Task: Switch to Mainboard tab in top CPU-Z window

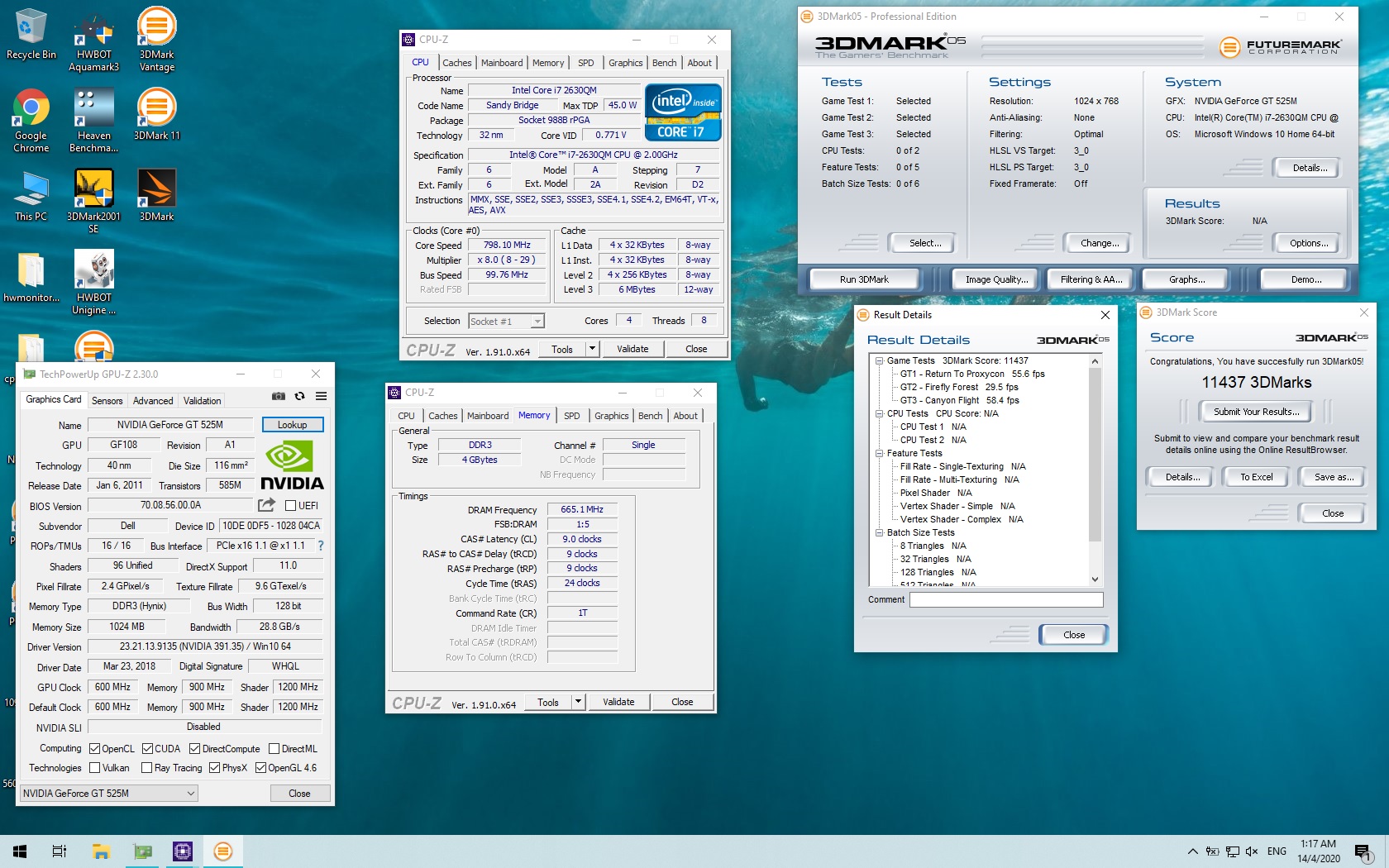Action: pyautogui.click(x=502, y=63)
